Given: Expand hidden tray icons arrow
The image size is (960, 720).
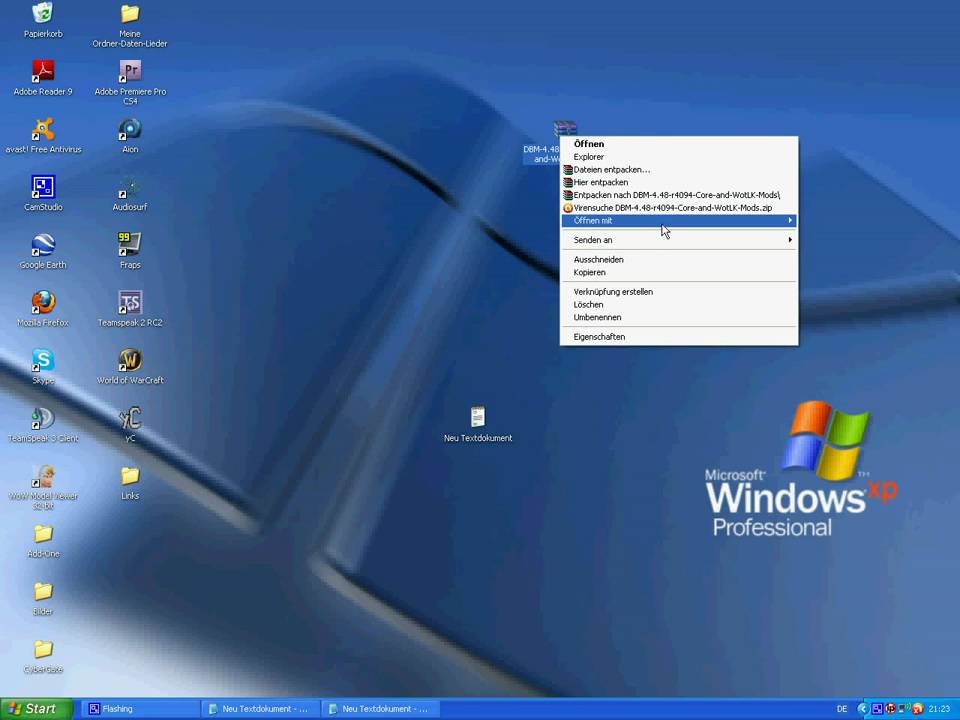Looking at the screenshot, I should pos(863,709).
